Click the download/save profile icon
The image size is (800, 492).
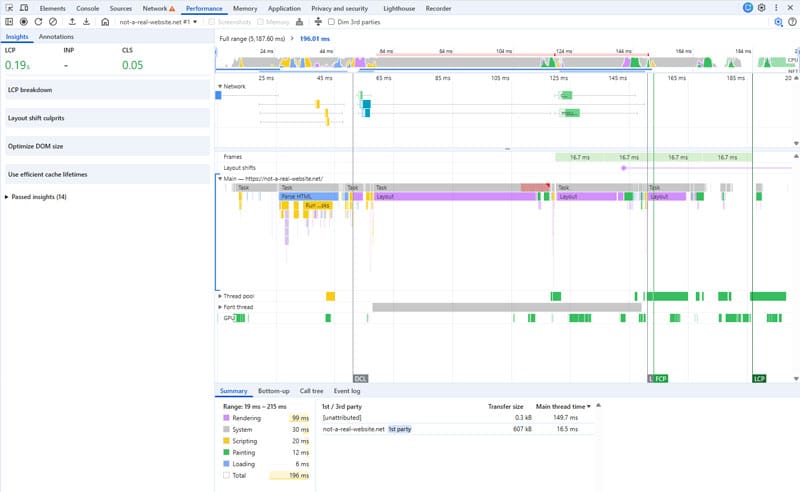(x=87, y=21)
